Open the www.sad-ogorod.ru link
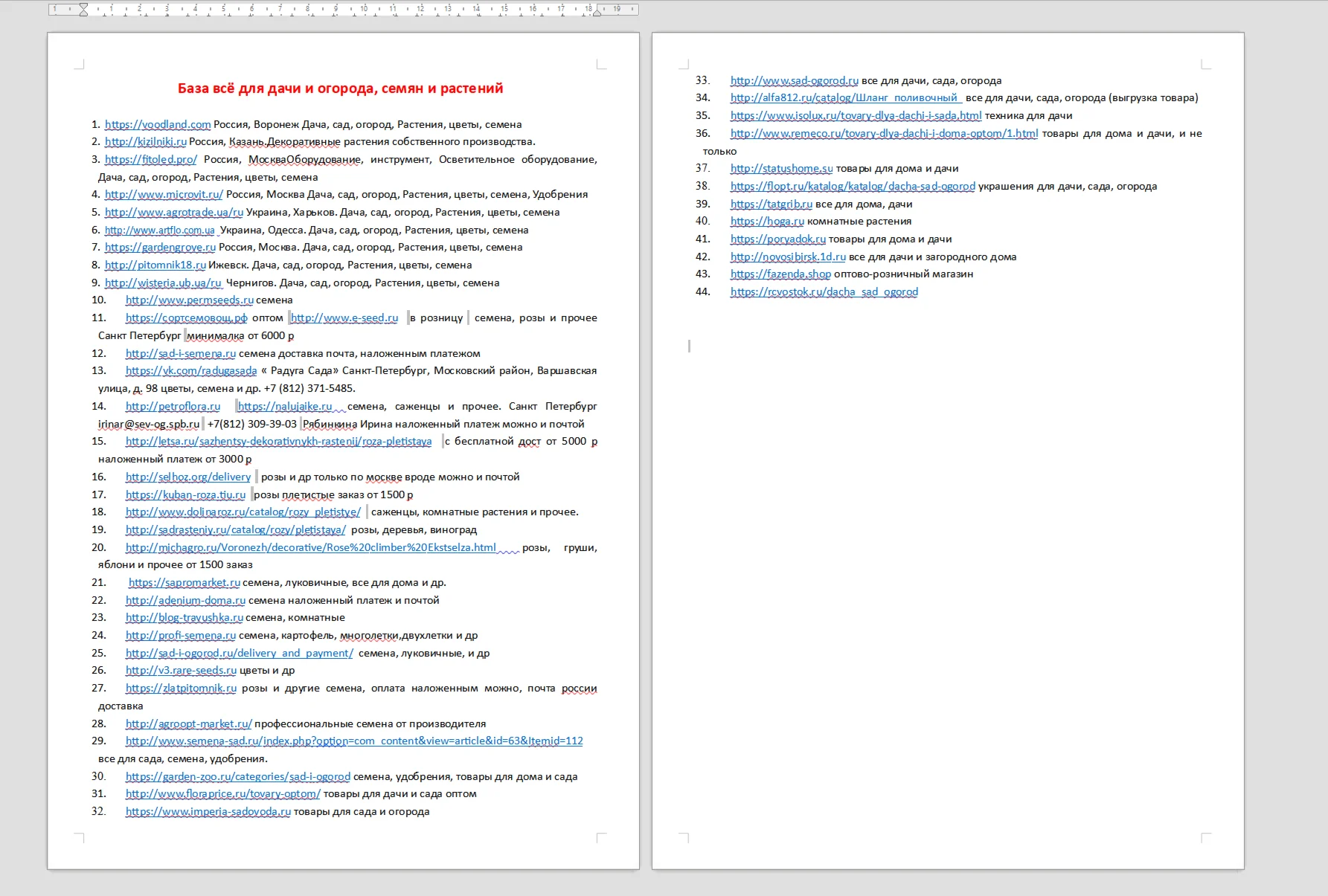The image size is (1328, 896). pos(795,80)
